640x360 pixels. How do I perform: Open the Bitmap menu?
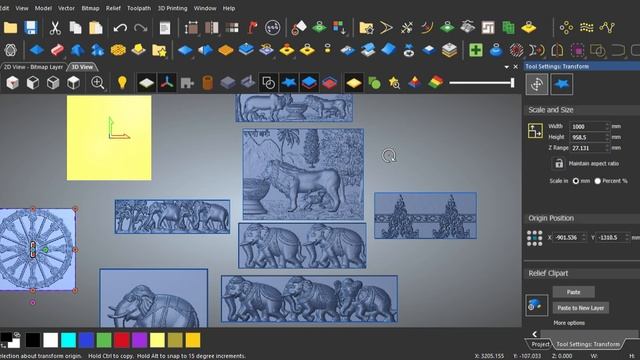tap(90, 8)
